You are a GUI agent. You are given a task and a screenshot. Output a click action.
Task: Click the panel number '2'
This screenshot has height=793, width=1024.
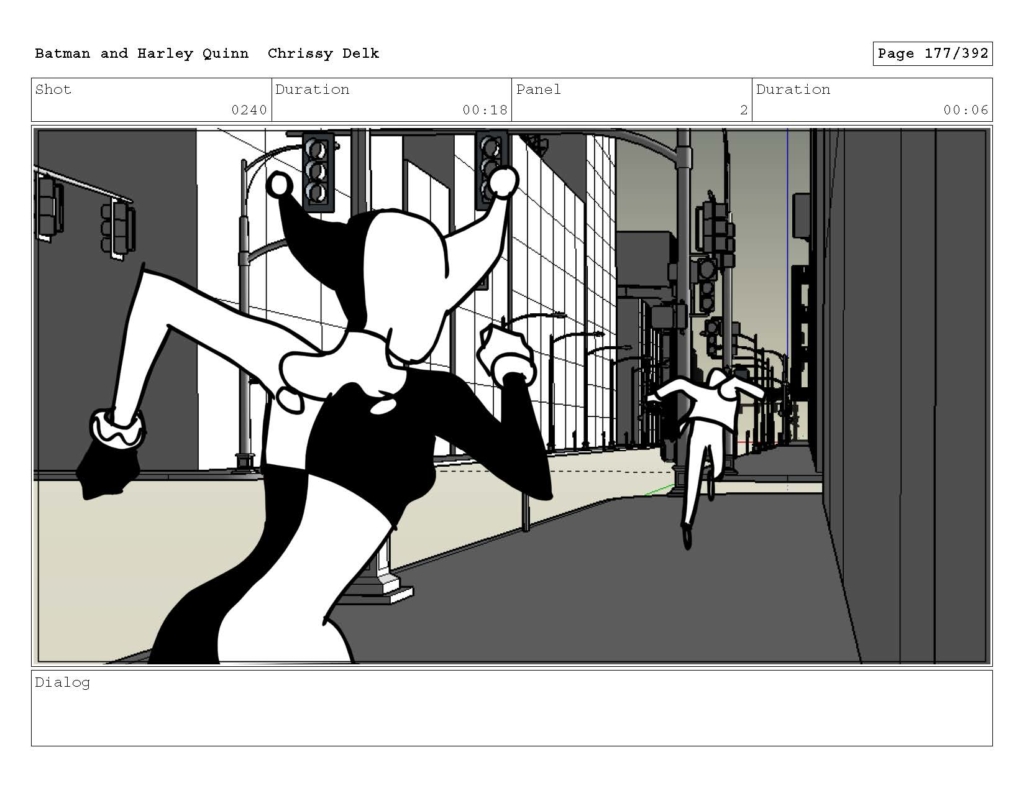[743, 110]
